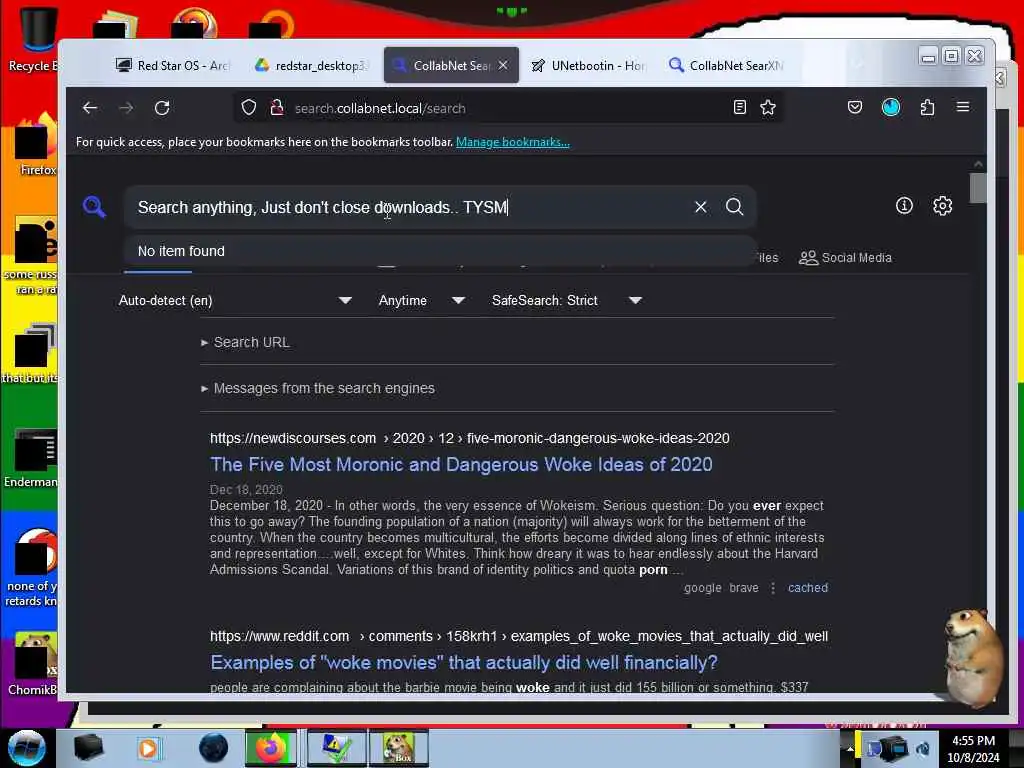Open the SearXNG logo magnifier home icon
Image resolution: width=1024 pixels, height=768 pixels.
[94, 206]
